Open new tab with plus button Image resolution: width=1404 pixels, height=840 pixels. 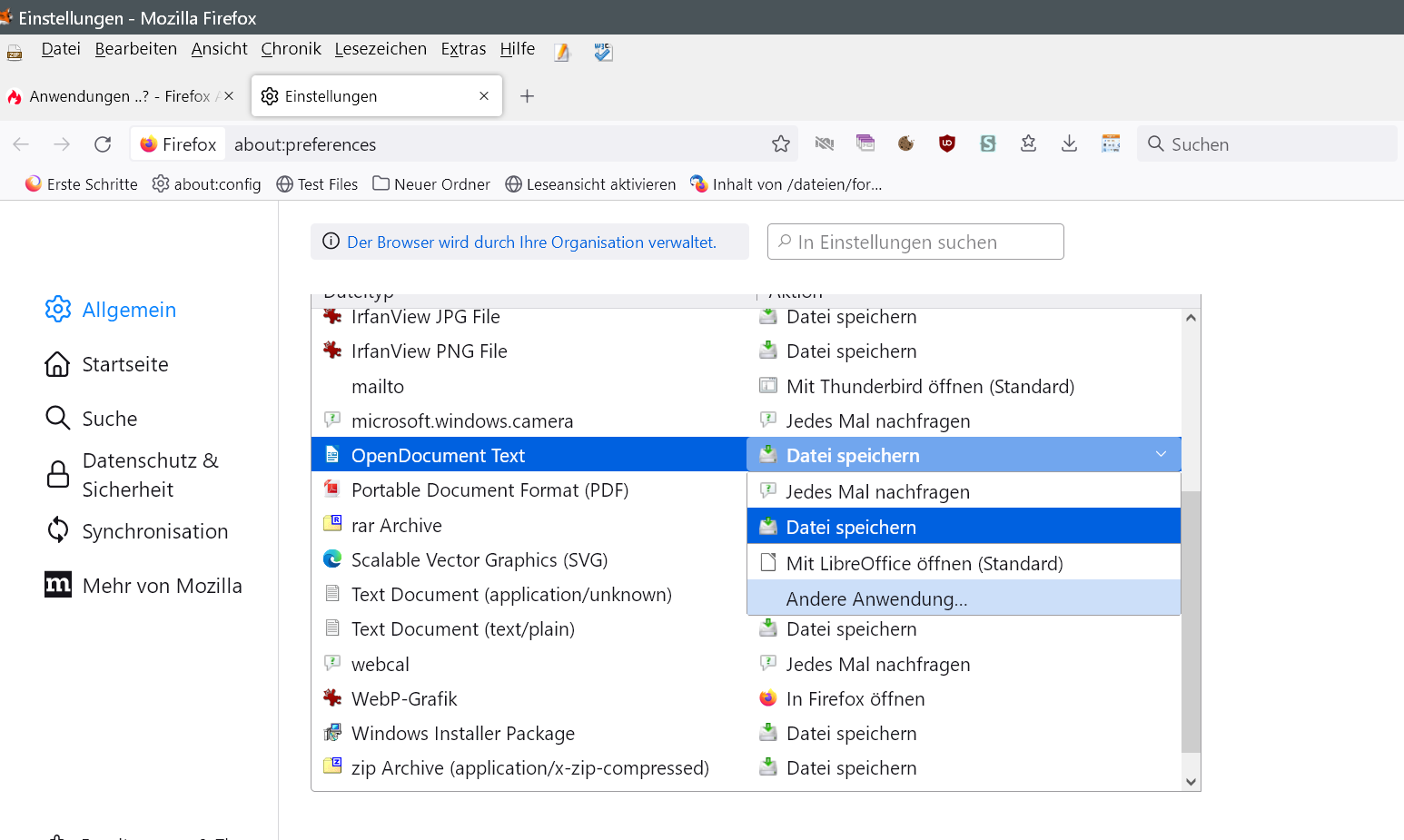pos(527,96)
